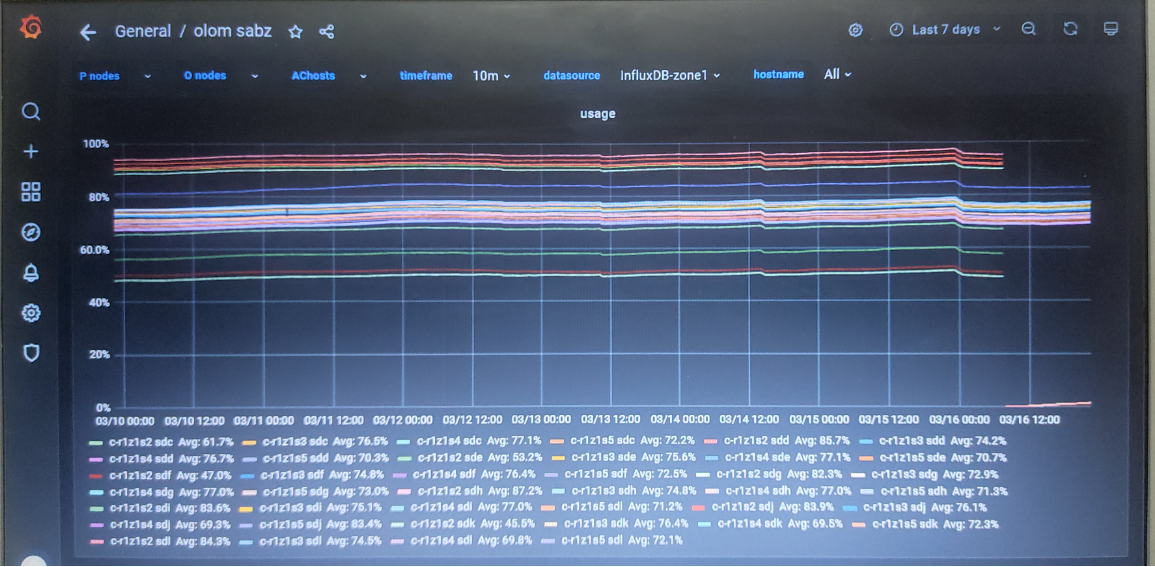This screenshot has width=1155, height=567.
Task: Open the hostname All dropdown
Action: (x=838, y=74)
